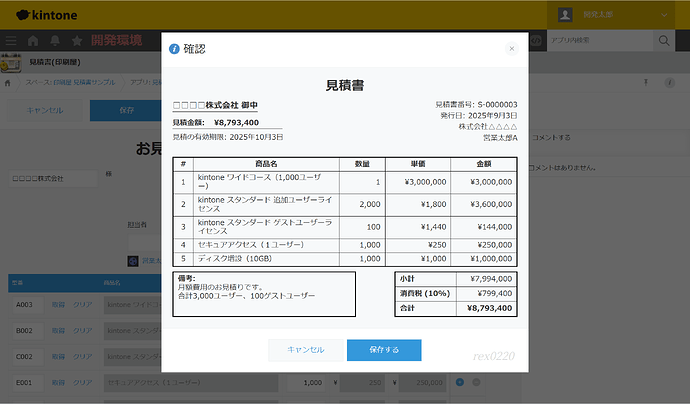
Task: Click the 見積書(印刷屋) app icon
Action: (x=11, y=62)
